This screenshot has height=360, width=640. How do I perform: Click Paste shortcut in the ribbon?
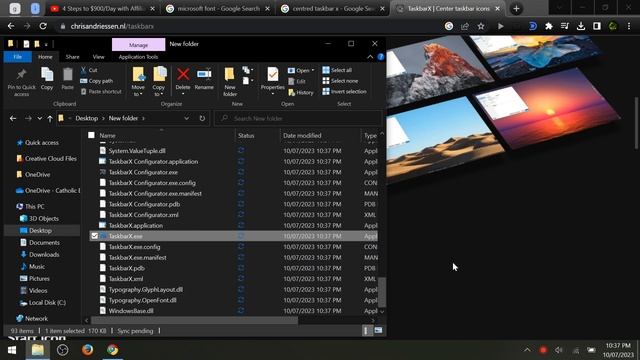tap(101, 91)
